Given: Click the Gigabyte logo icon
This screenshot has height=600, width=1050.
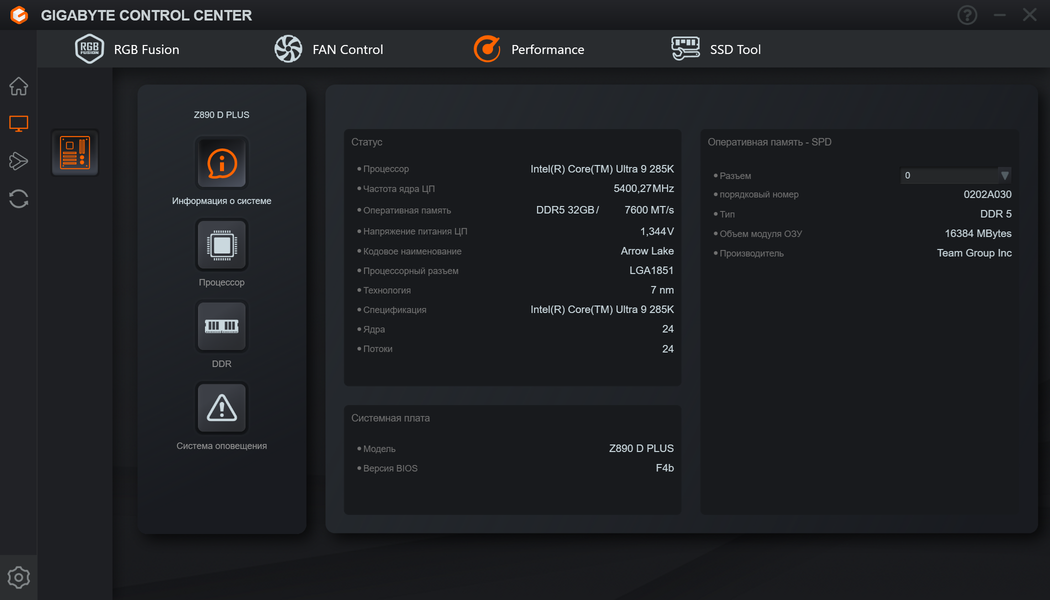Looking at the screenshot, I should tap(19, 15).
